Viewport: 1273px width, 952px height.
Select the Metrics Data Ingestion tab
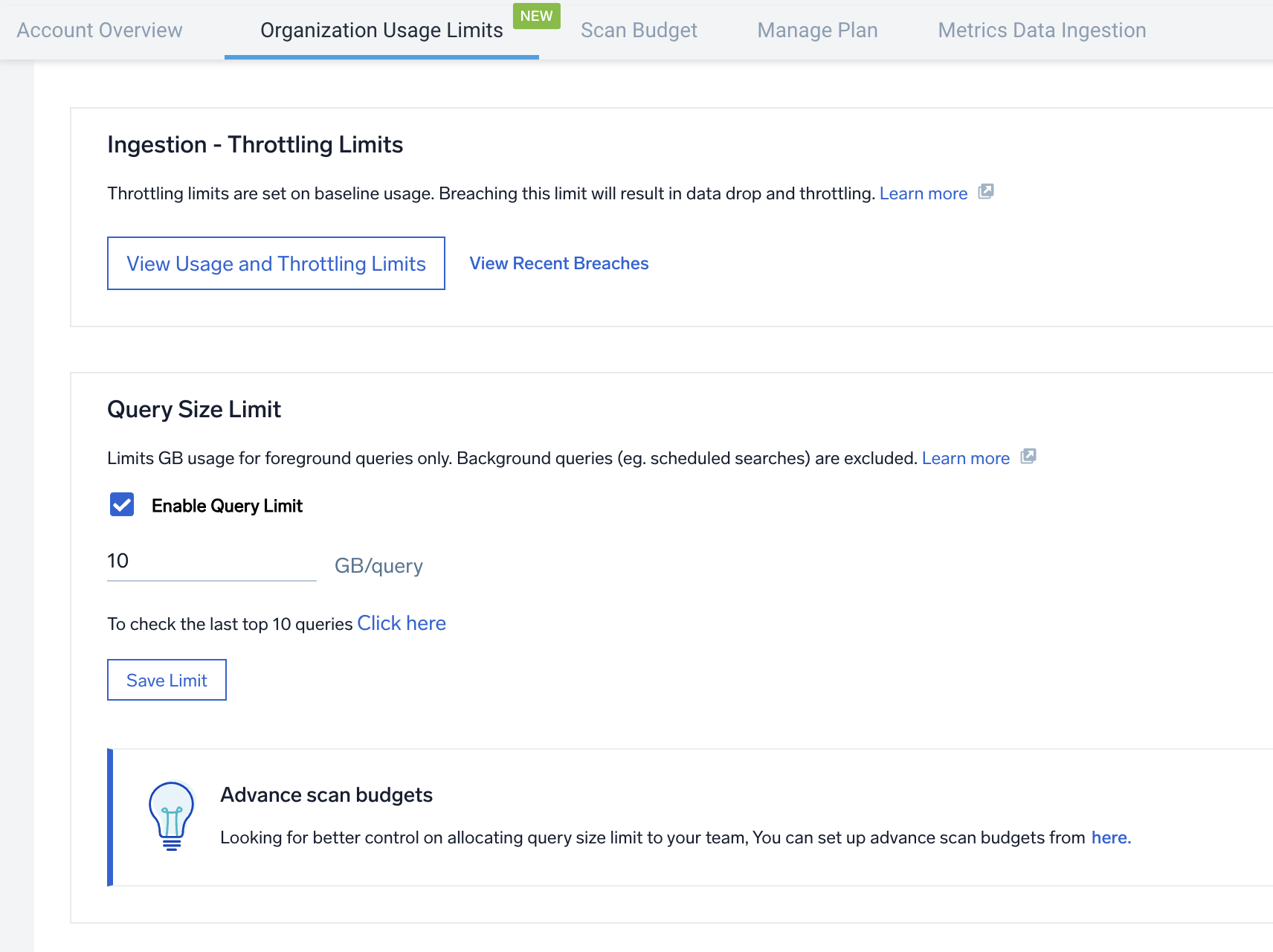pos(1042,30)
